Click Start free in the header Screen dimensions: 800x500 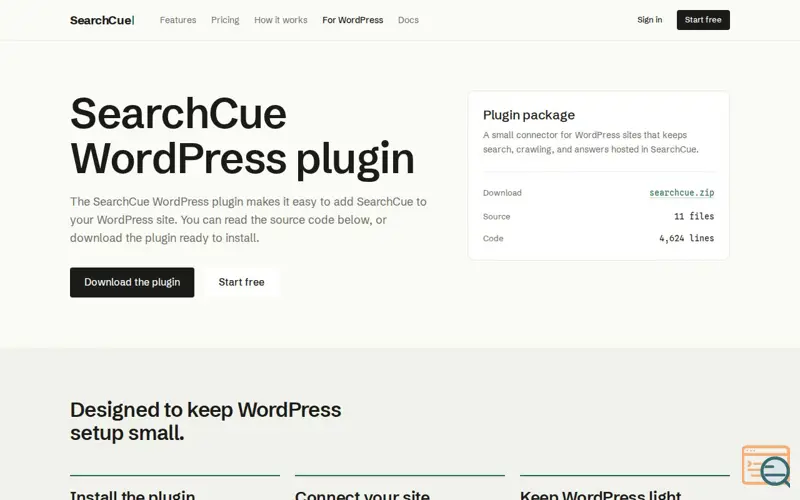[703, 20]
